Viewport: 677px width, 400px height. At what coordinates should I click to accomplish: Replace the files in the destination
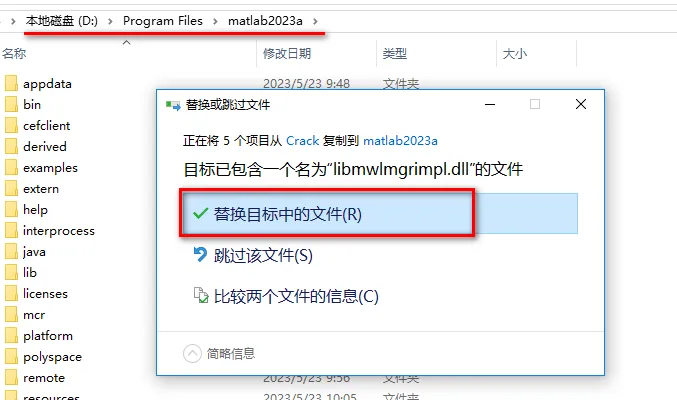380,213
